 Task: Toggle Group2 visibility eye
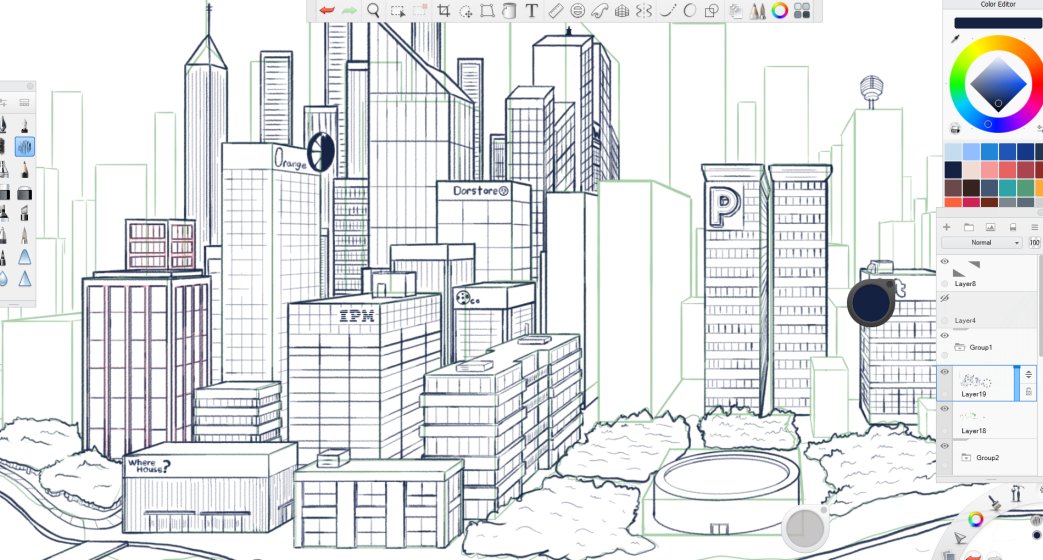(945, 446)
